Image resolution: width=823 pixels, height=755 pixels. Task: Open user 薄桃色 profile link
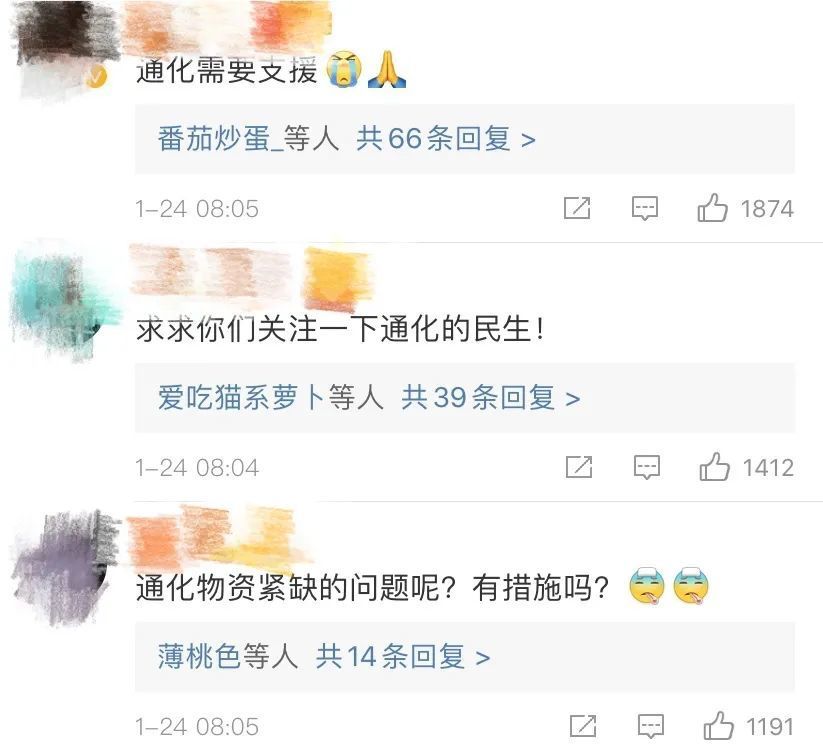(199, 656)
